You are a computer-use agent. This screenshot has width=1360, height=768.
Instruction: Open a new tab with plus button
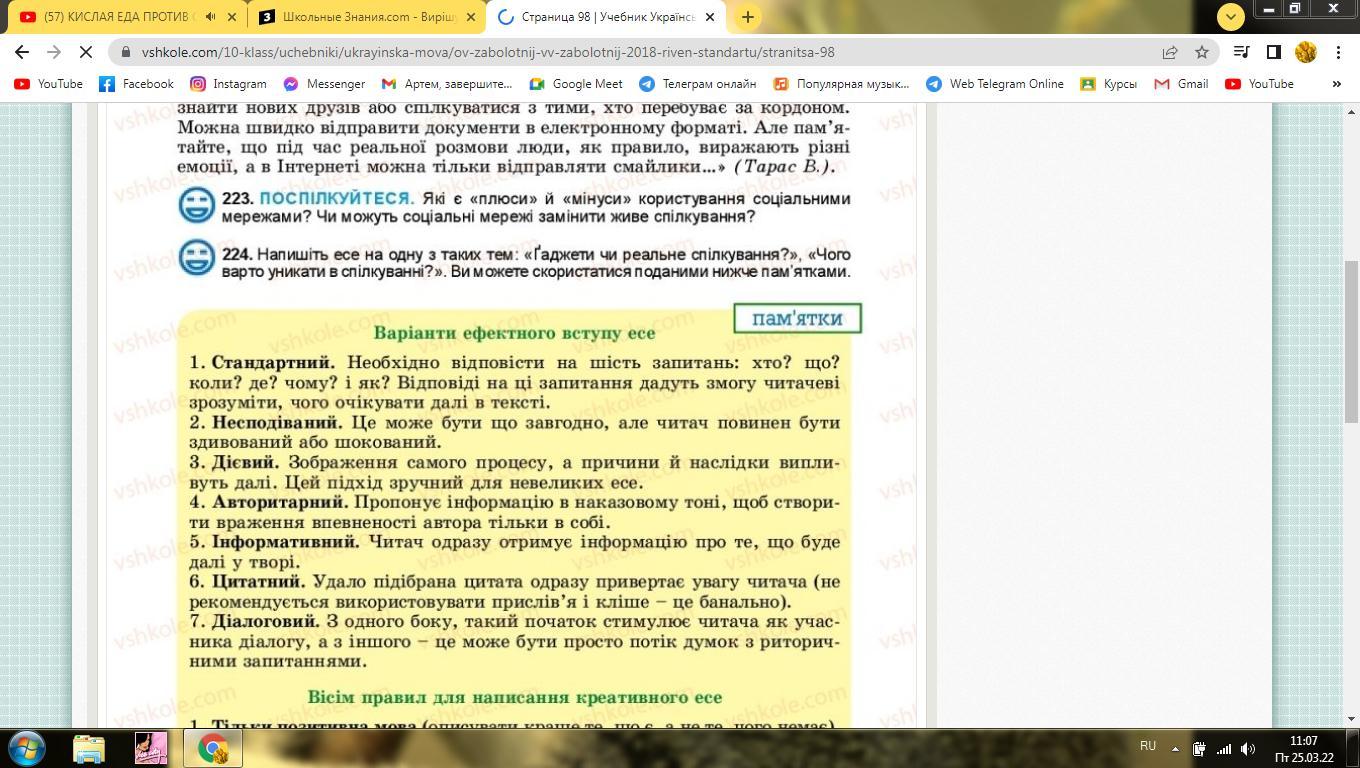coord(747,16)
